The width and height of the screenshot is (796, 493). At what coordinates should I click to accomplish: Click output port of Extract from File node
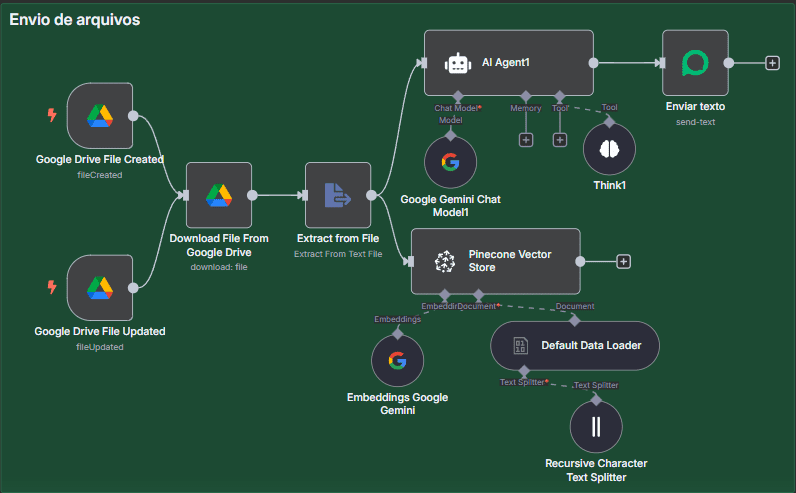371,195
